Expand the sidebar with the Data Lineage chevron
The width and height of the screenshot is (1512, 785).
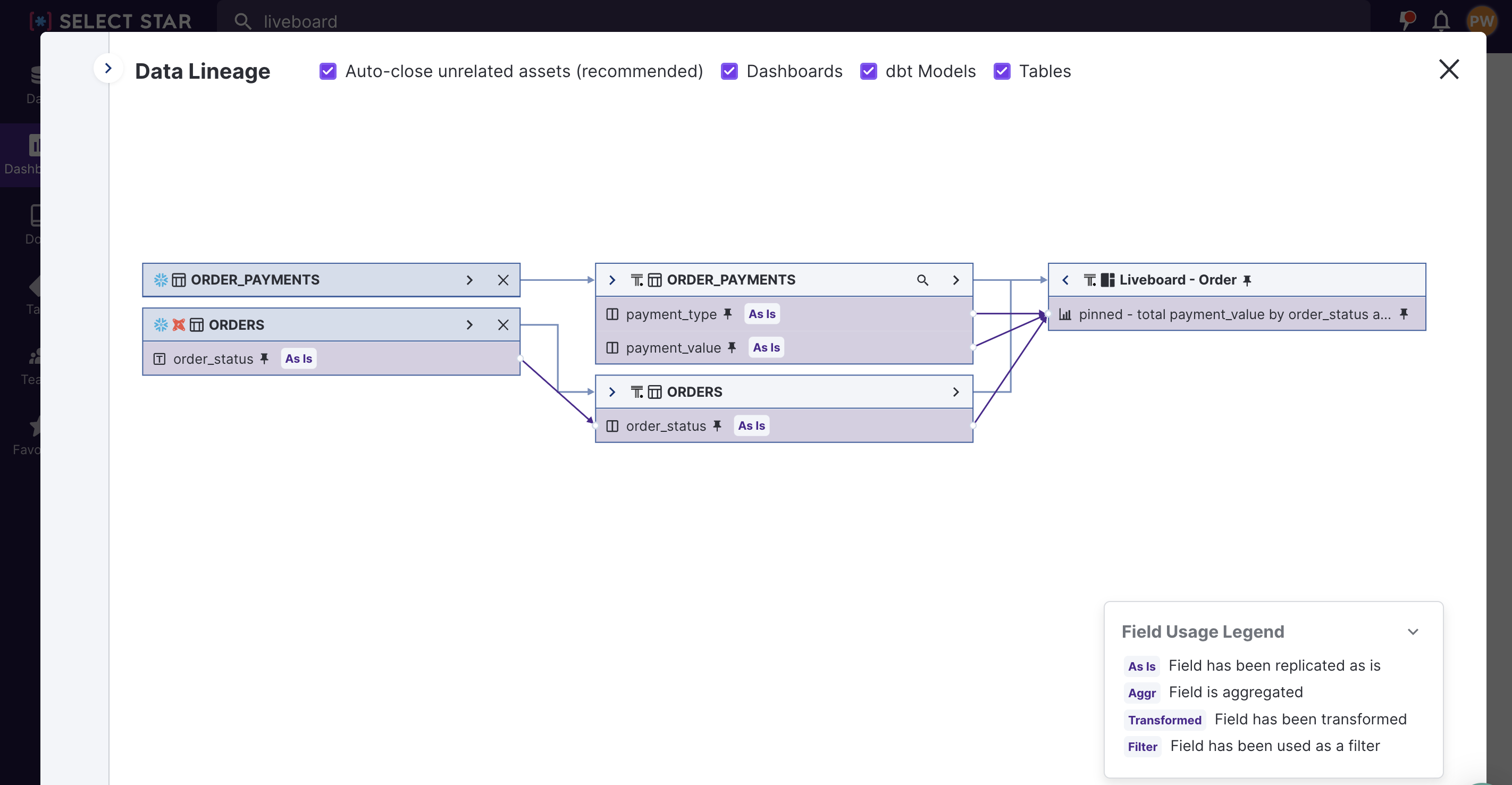(108, 69)
